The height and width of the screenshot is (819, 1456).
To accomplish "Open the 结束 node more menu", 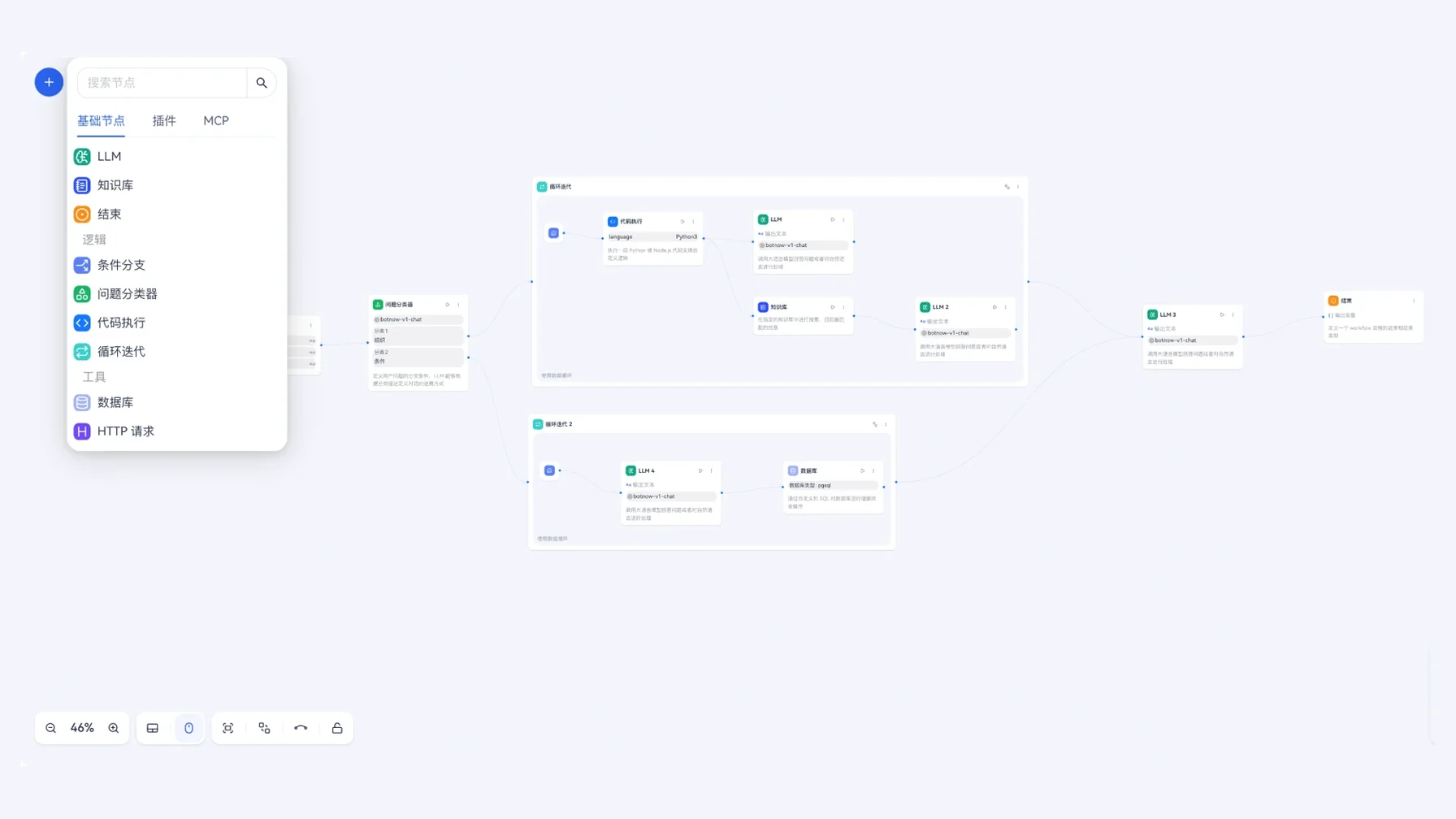I will coord(1414,301).
